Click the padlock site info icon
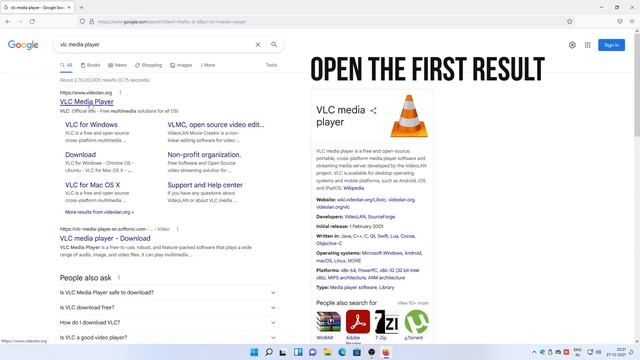Image resolution: width=640 pixels, height=360 pixels. [91, 22]
